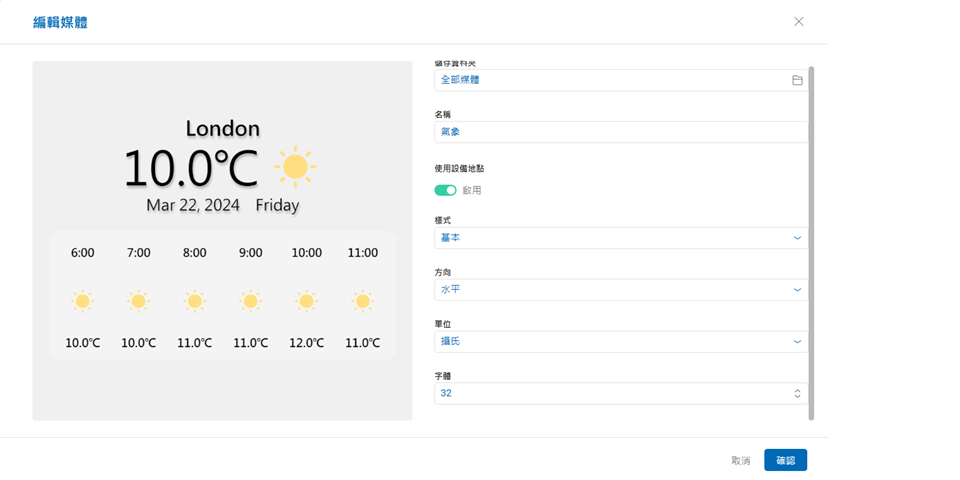Click the sun icon under 6:00

point(83,301)
